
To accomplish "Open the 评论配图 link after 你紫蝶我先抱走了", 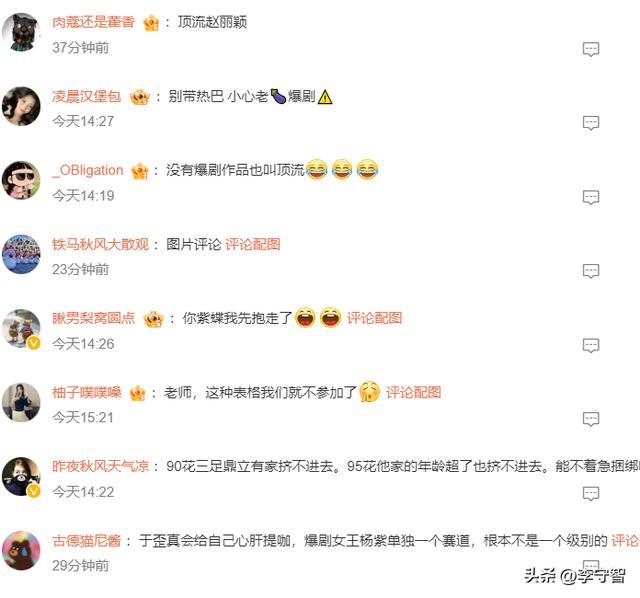I will [374, 318].
